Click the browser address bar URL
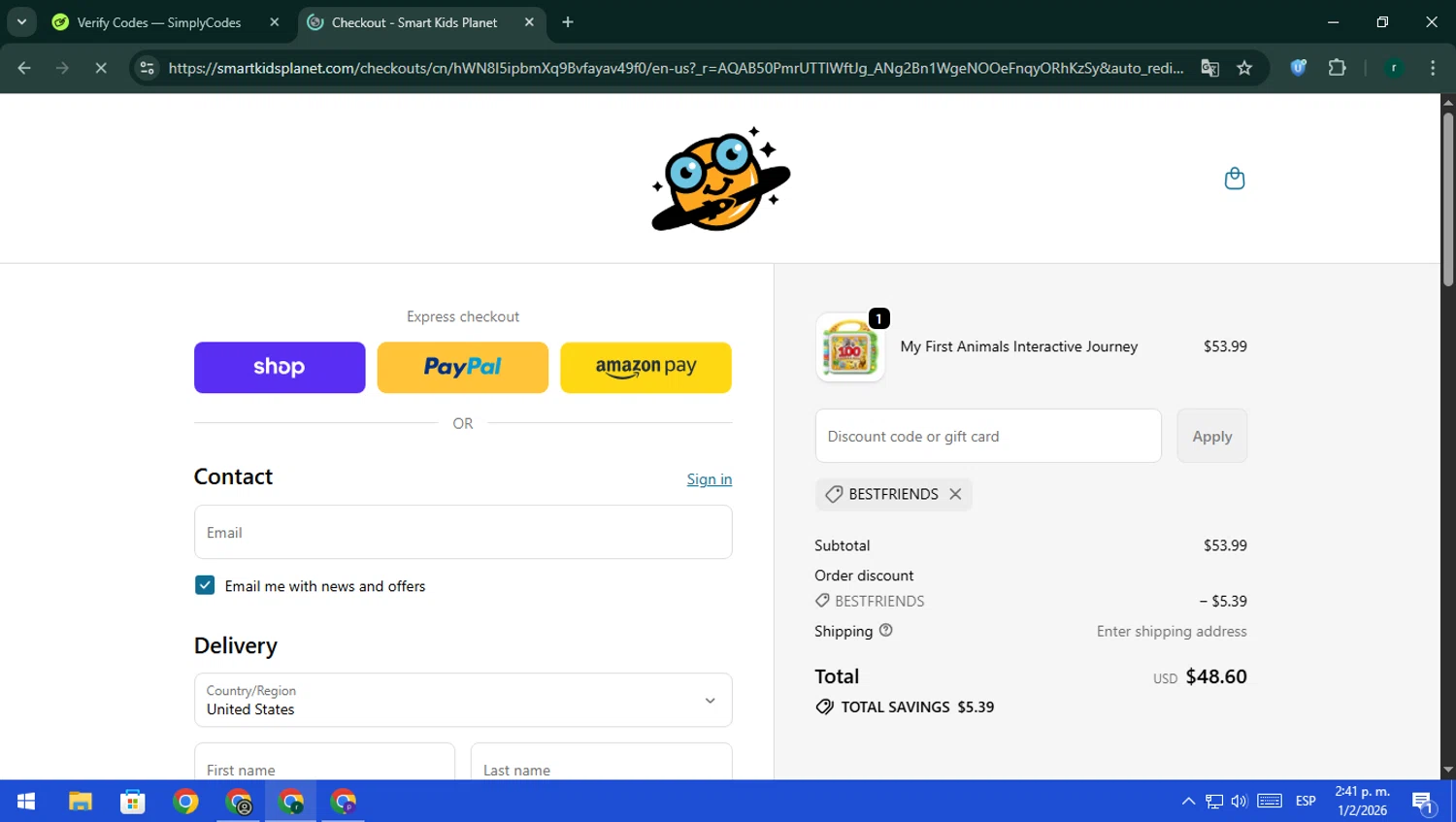The width and height of the screenshot is (1456, 822). click(x=676, y=68)
